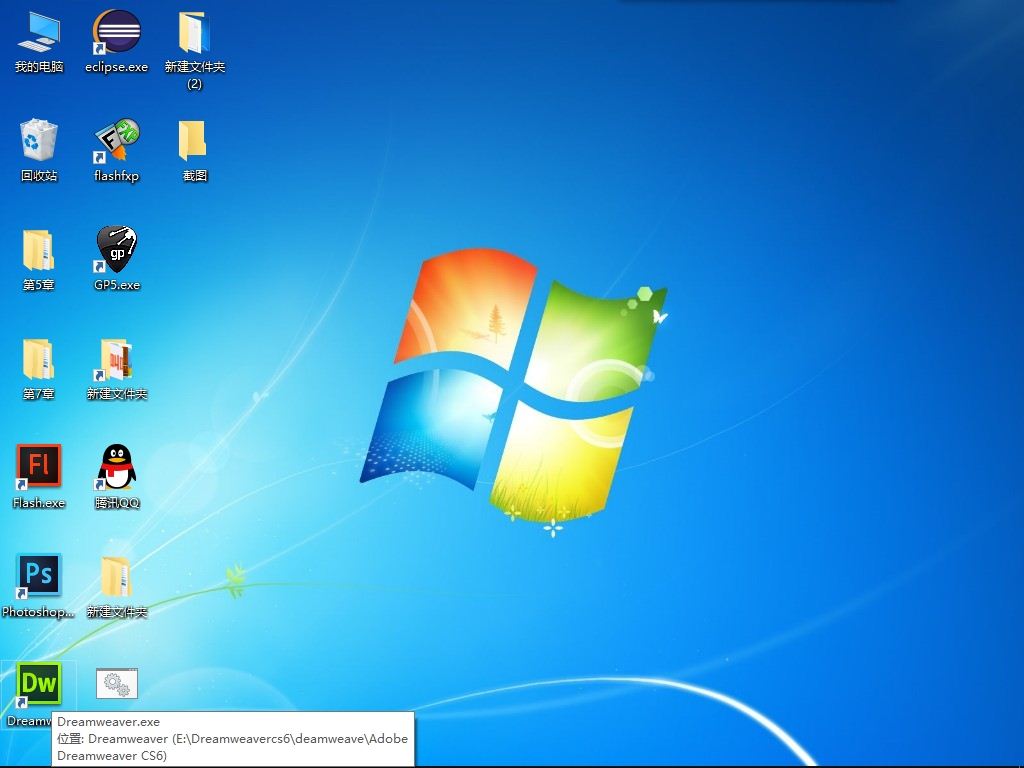This screenshot has height=768, width=1024.
Task: Click the 新建文件夹 (2) folder
Action: (x=194, y=33)
